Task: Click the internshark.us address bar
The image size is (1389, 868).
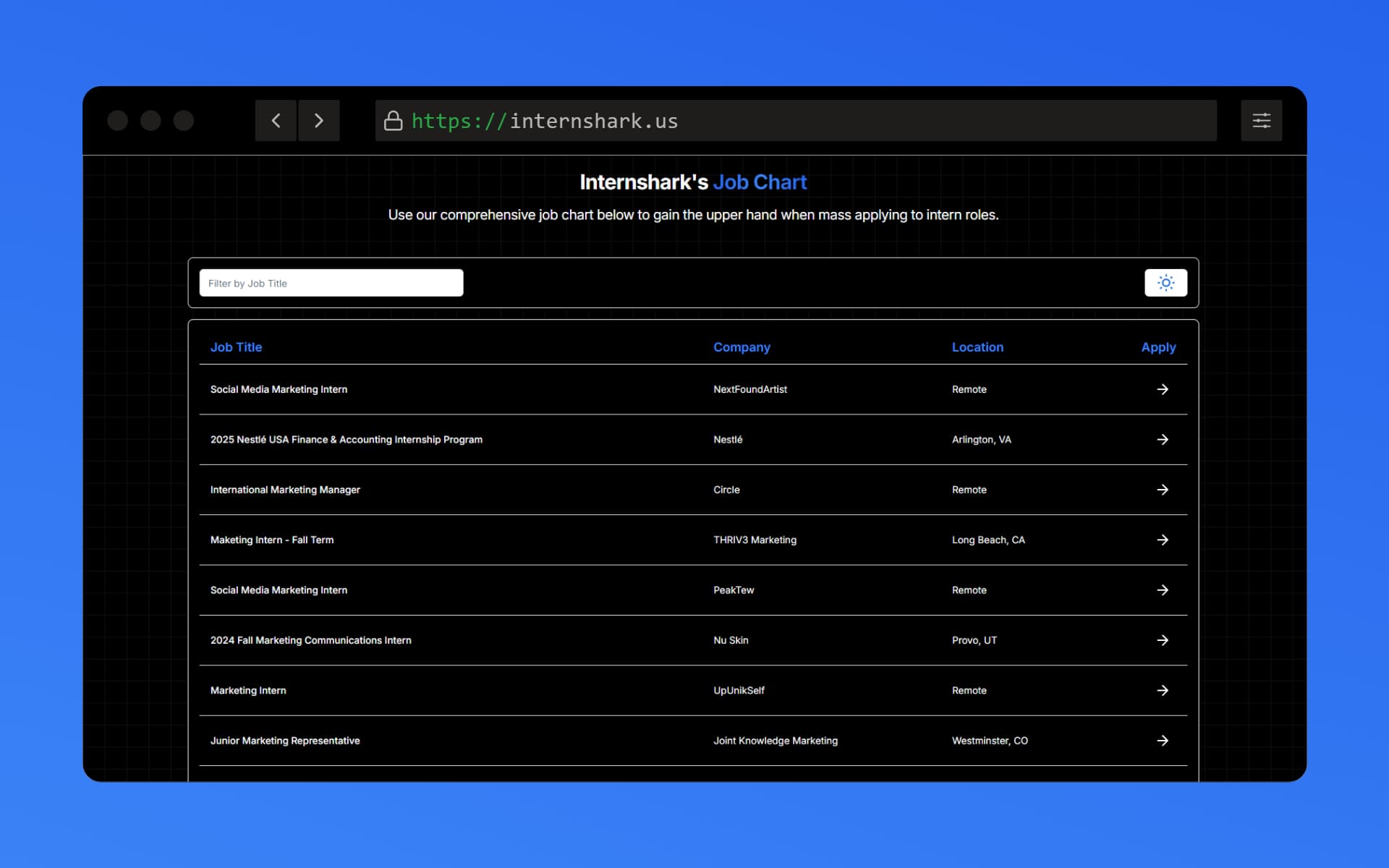Action: coord(796,121)
